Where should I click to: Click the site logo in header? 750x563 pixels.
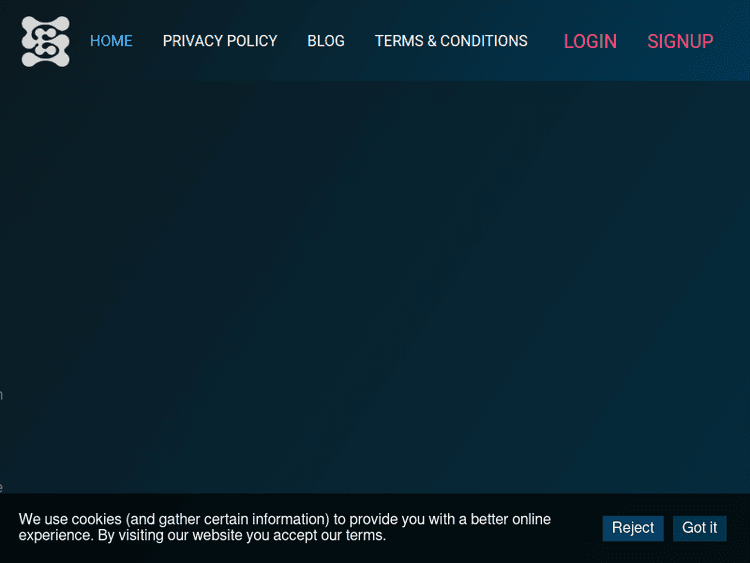pos(46,41)
